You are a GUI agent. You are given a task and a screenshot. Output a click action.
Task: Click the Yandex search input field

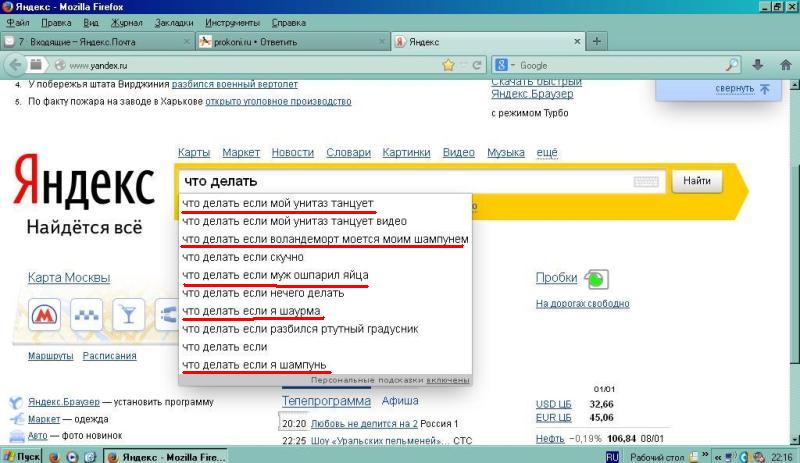400,182
